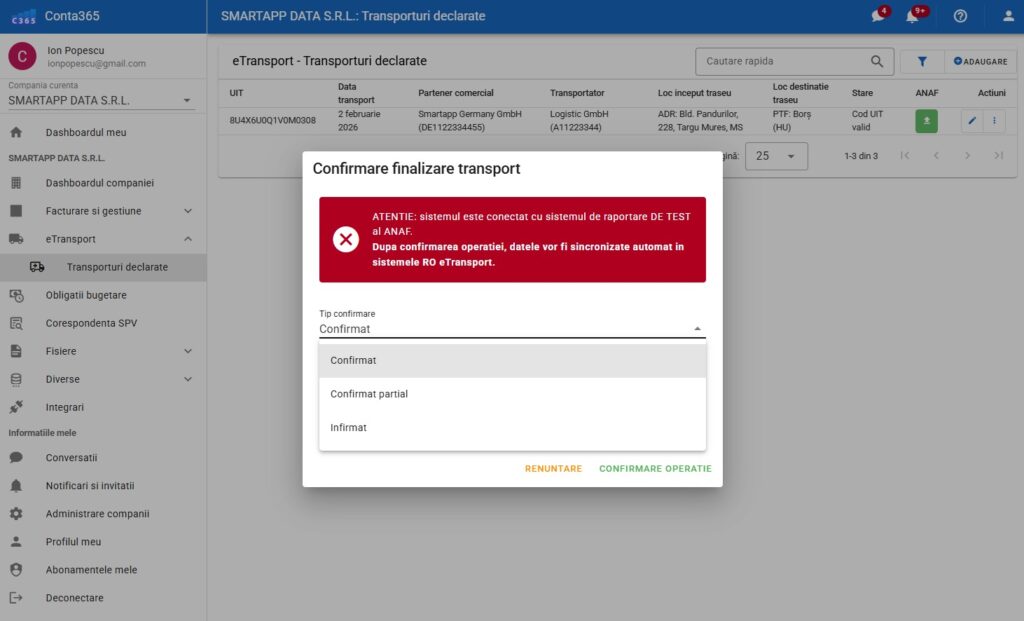Open the chat messages icon in header
Screen dimensions: 1024x621
878,16
